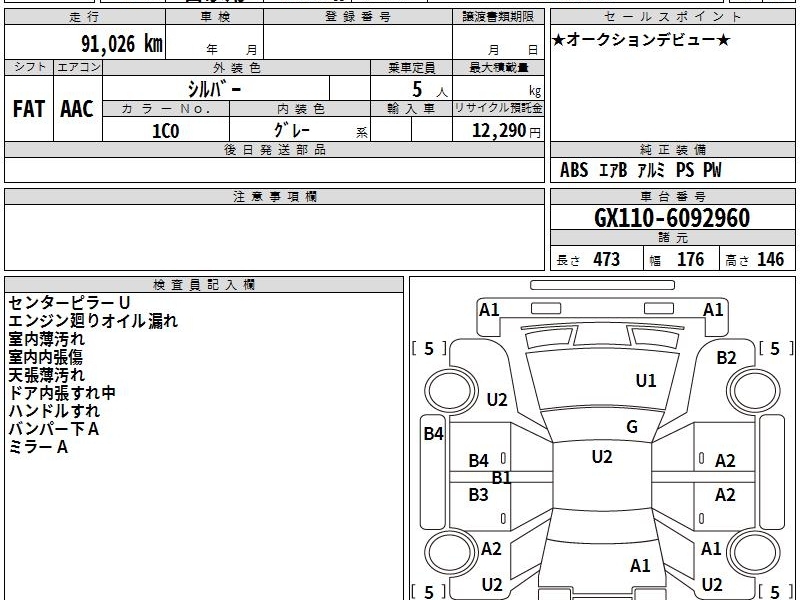
Task: Select the note 天張薄汚れ
Action: [x=46, y=375]
